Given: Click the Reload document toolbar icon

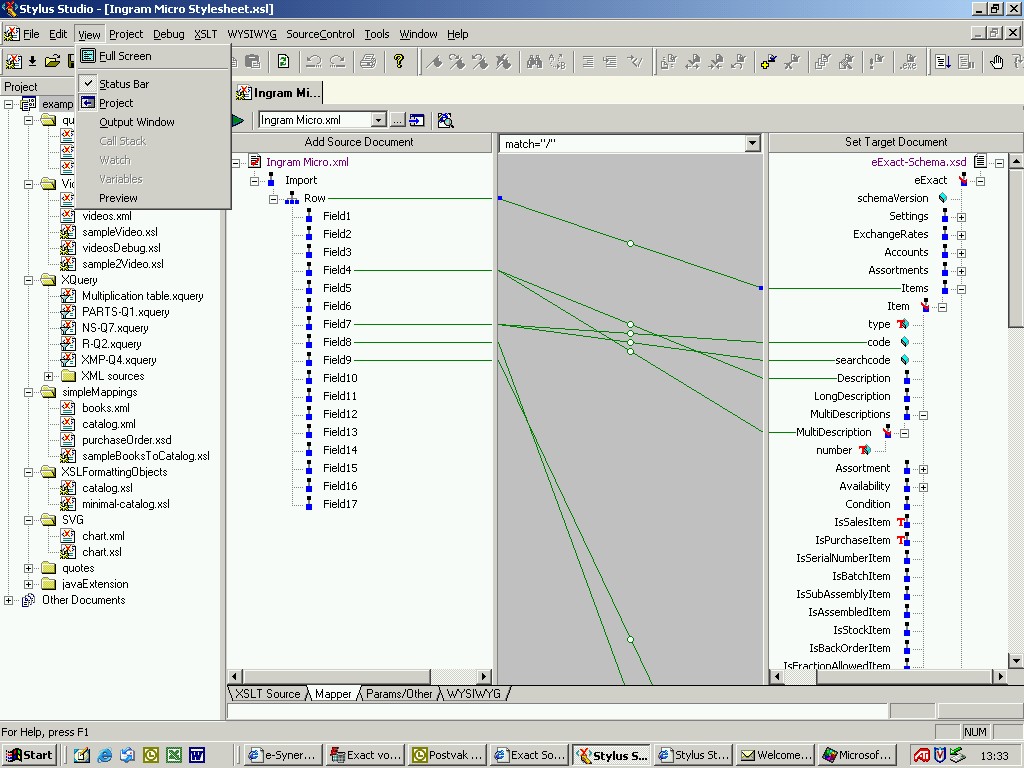Looking at the screenshot, I should (283, 61).
